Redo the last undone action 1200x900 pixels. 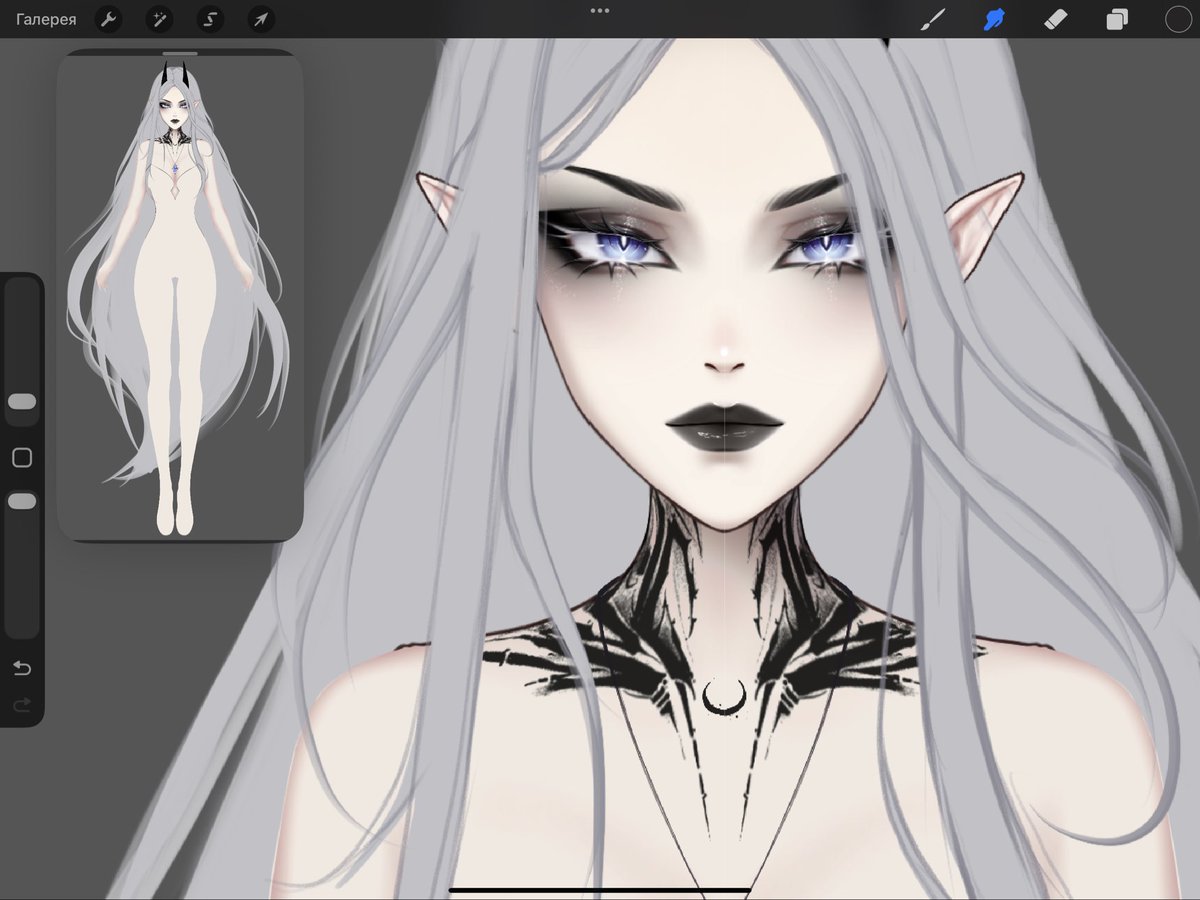point(22,705)
